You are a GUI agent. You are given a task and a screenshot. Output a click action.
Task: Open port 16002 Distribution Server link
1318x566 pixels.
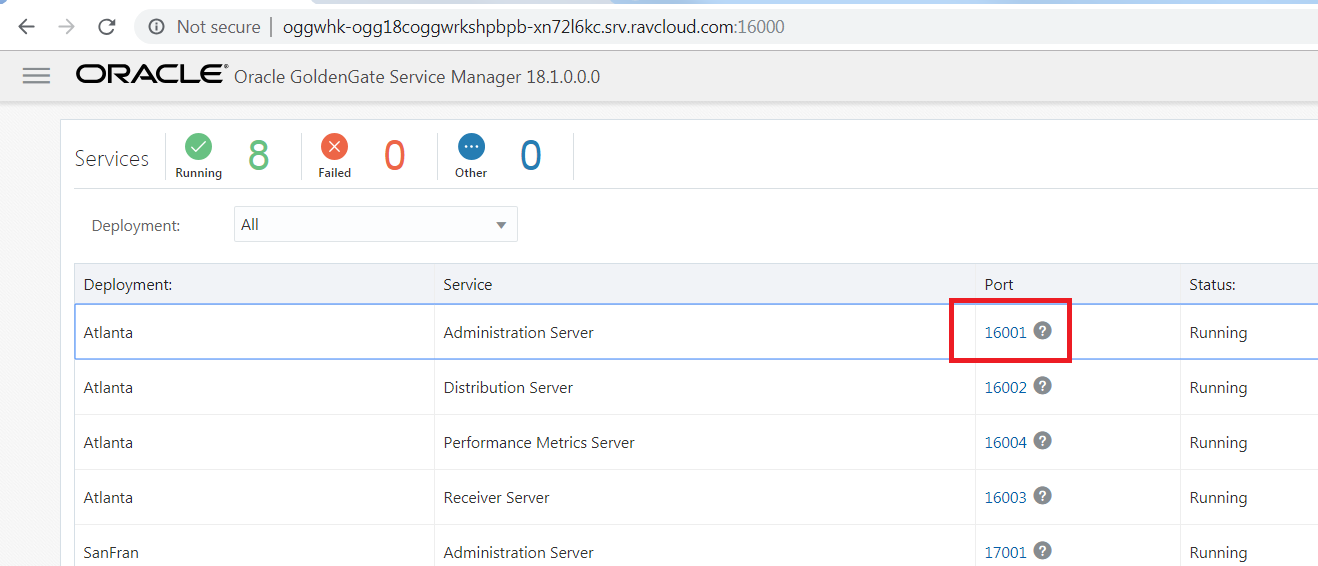[x=1005, y=387]
